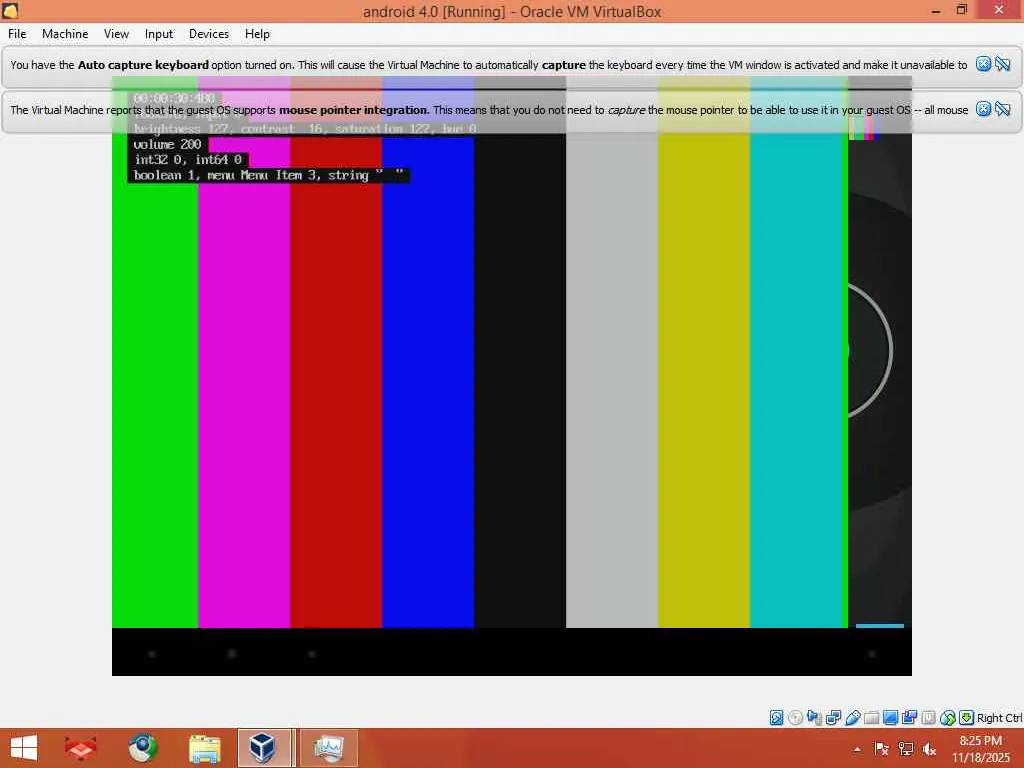Switch to VirtualBox taskbar button
Viewport: 1024px width, 768px height.
pos(264,748)
